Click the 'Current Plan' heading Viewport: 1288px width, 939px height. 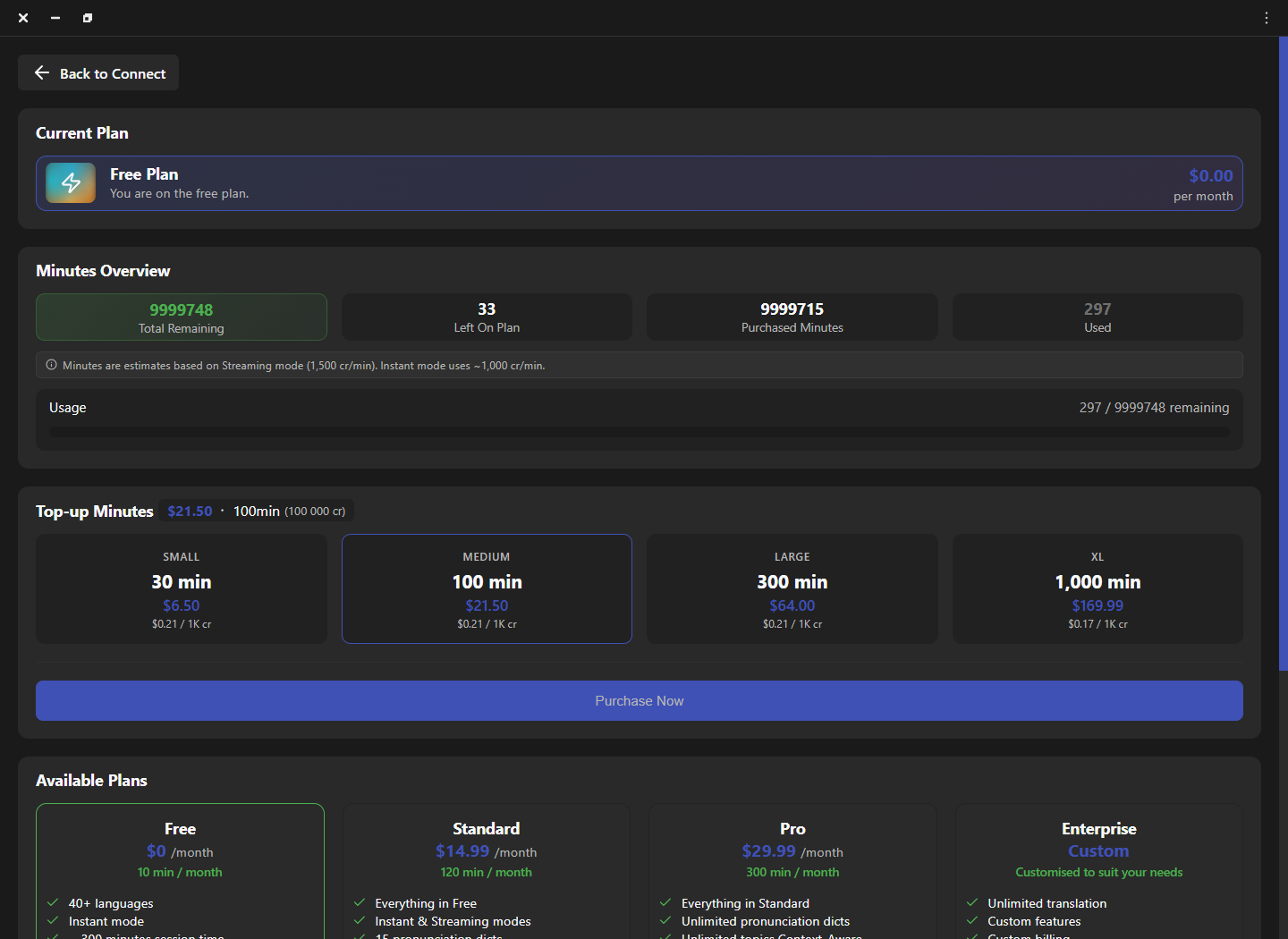click(82, 133)
